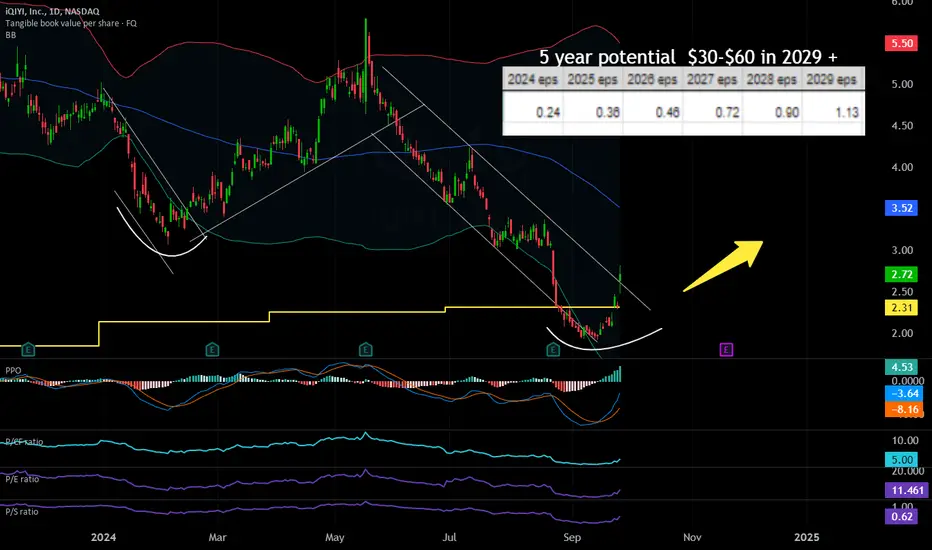Click the earnings marker near March
Image resolution: width=932 pixels, height=550 pixels.
click(x=212, y=350)
